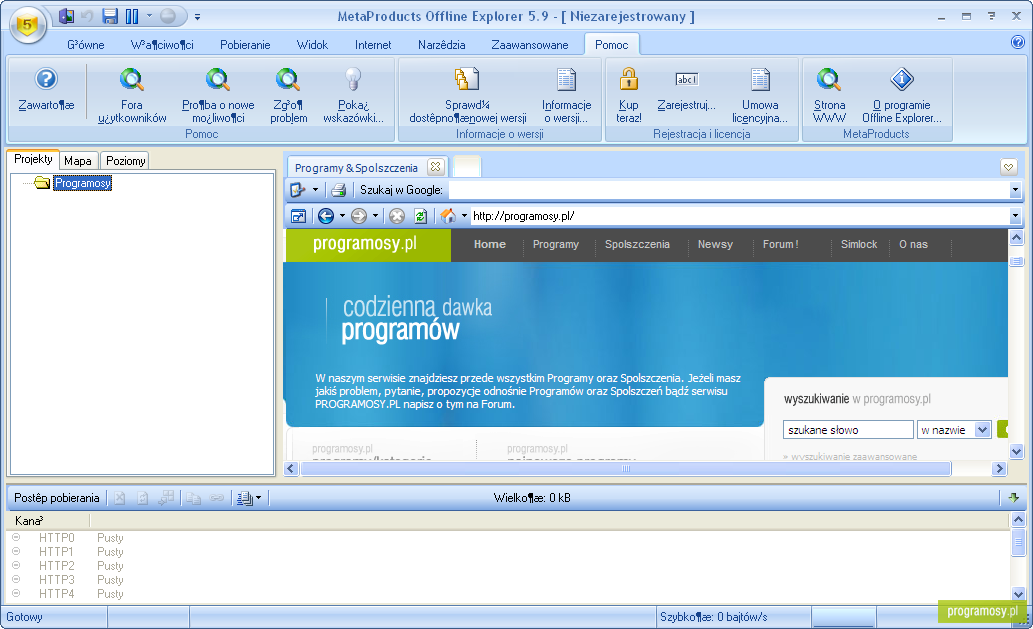This screenshot has height=629, width=1033.
Task: Click the Kup teraz padlock icon
Action: pos(628,80)
